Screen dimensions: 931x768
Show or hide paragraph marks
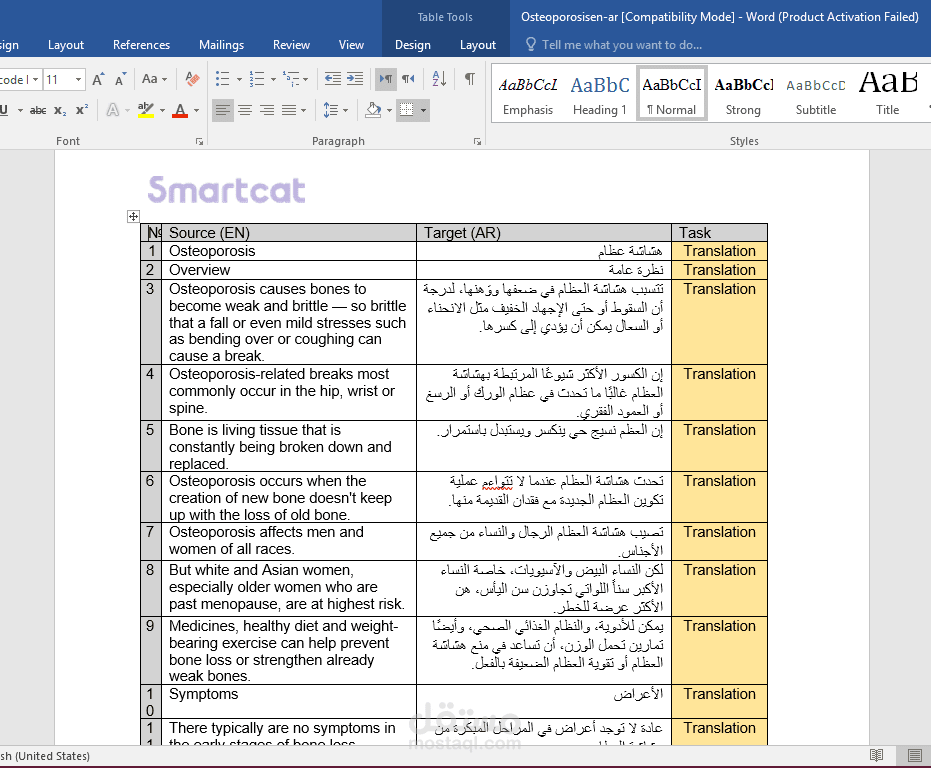[x=469, y=79]
